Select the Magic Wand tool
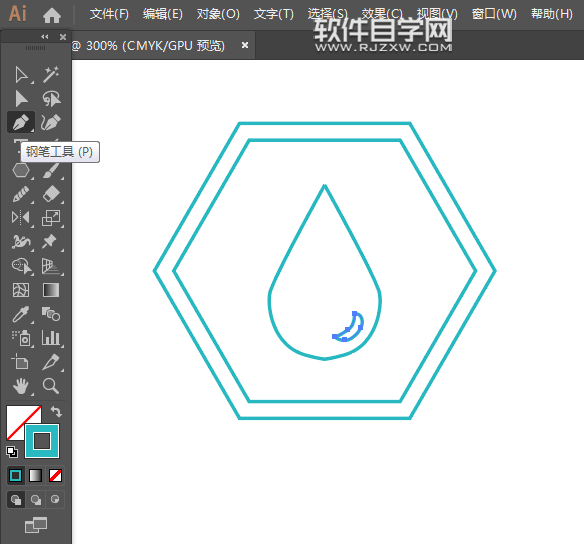The image size is (584, 544). pyautogui.click(x=51, y=75)
